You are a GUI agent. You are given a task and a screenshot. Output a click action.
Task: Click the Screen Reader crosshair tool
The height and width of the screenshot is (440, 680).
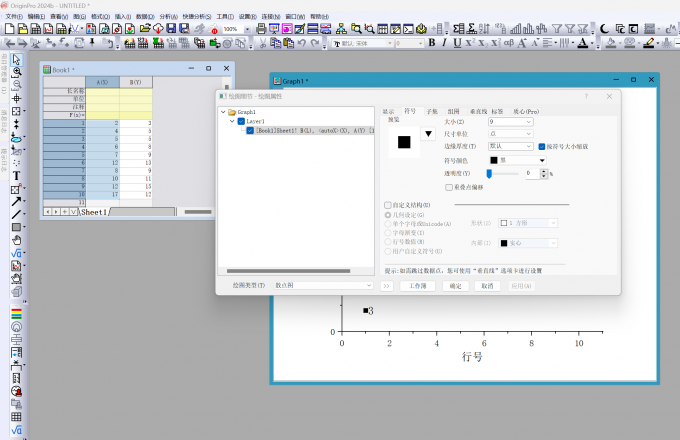[x=16, y=98]
